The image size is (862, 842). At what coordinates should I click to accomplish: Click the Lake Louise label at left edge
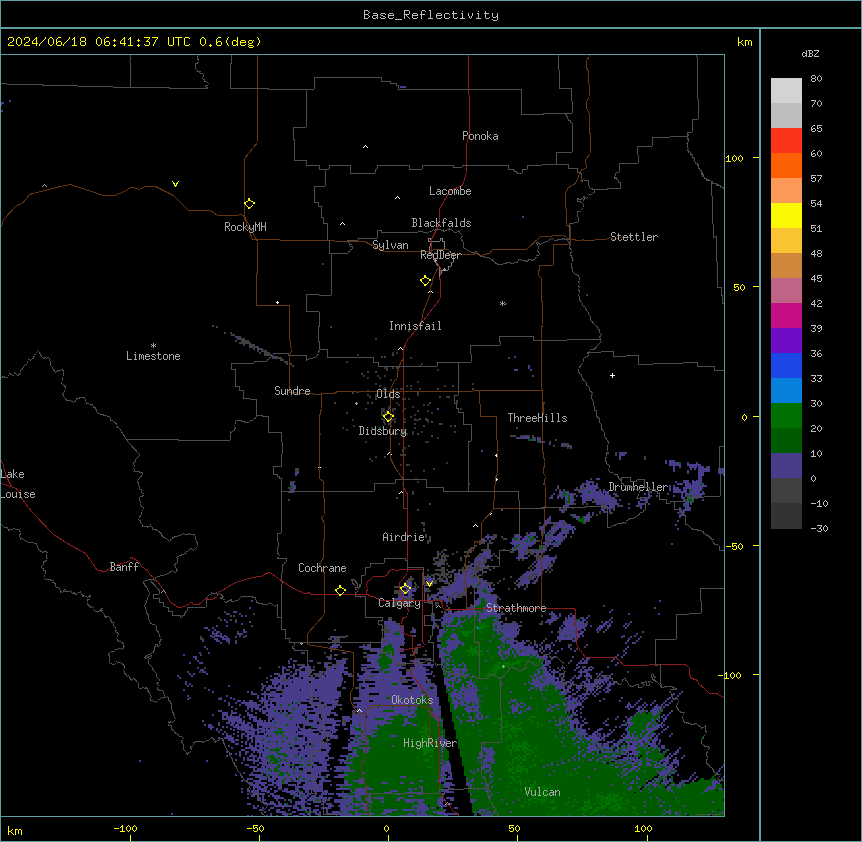18,484
